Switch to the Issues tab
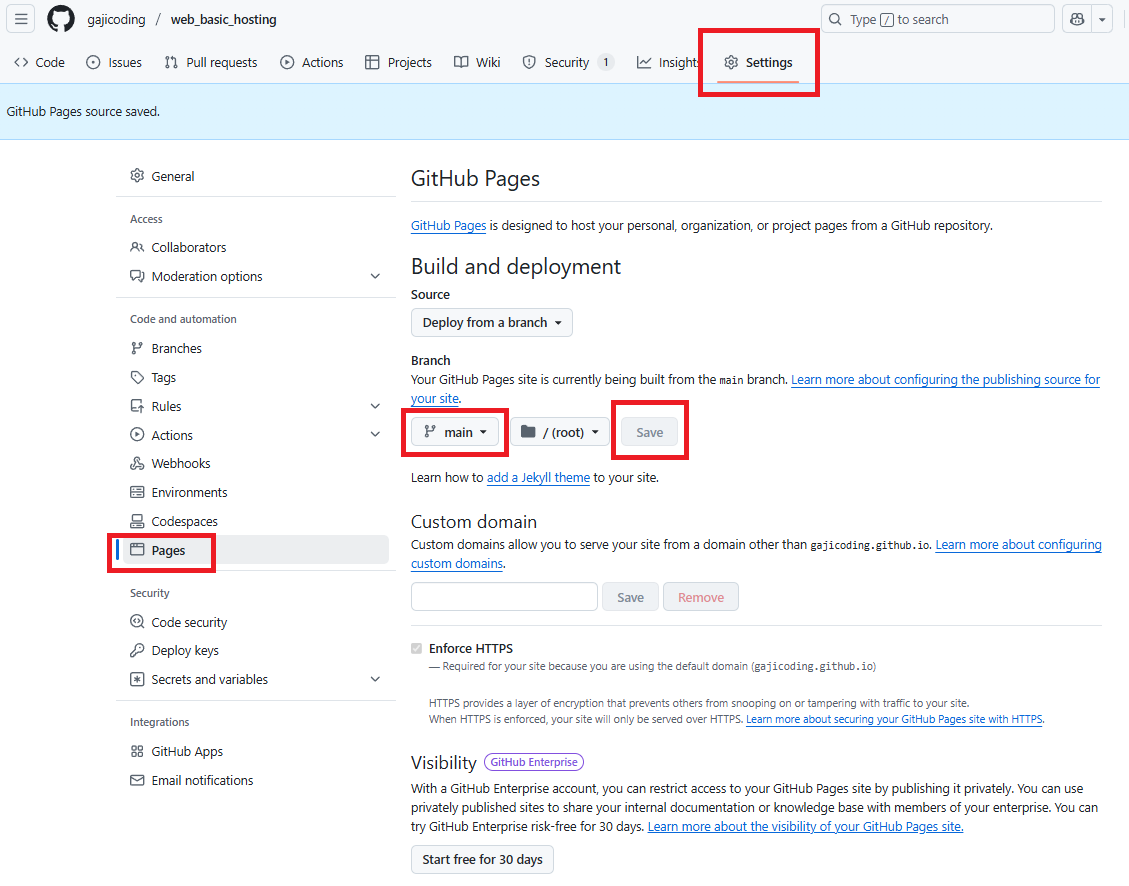The height and width of the screenshot is (886, 1129). click(114, 63)
